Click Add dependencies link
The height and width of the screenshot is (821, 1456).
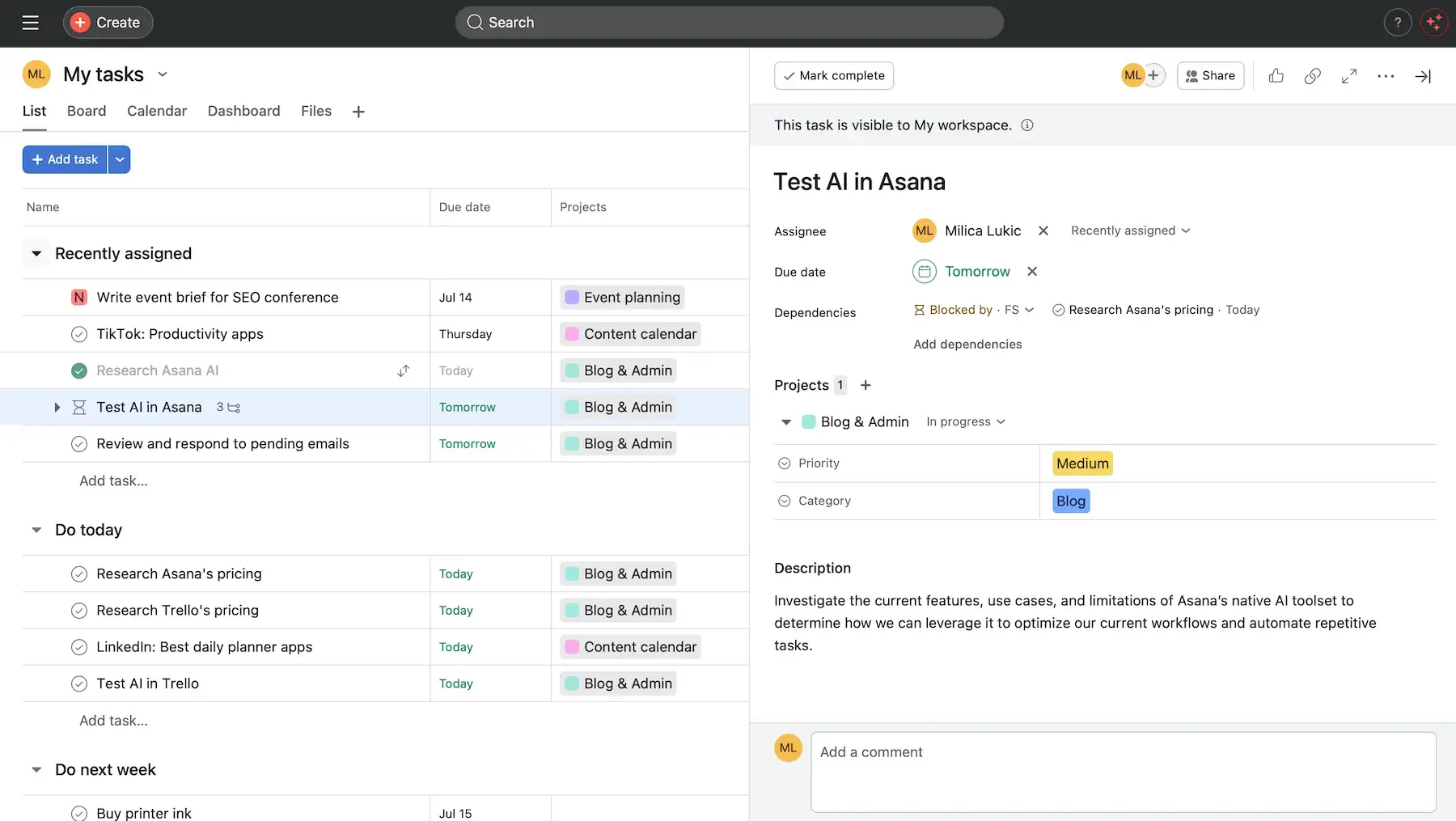(967, 344)
